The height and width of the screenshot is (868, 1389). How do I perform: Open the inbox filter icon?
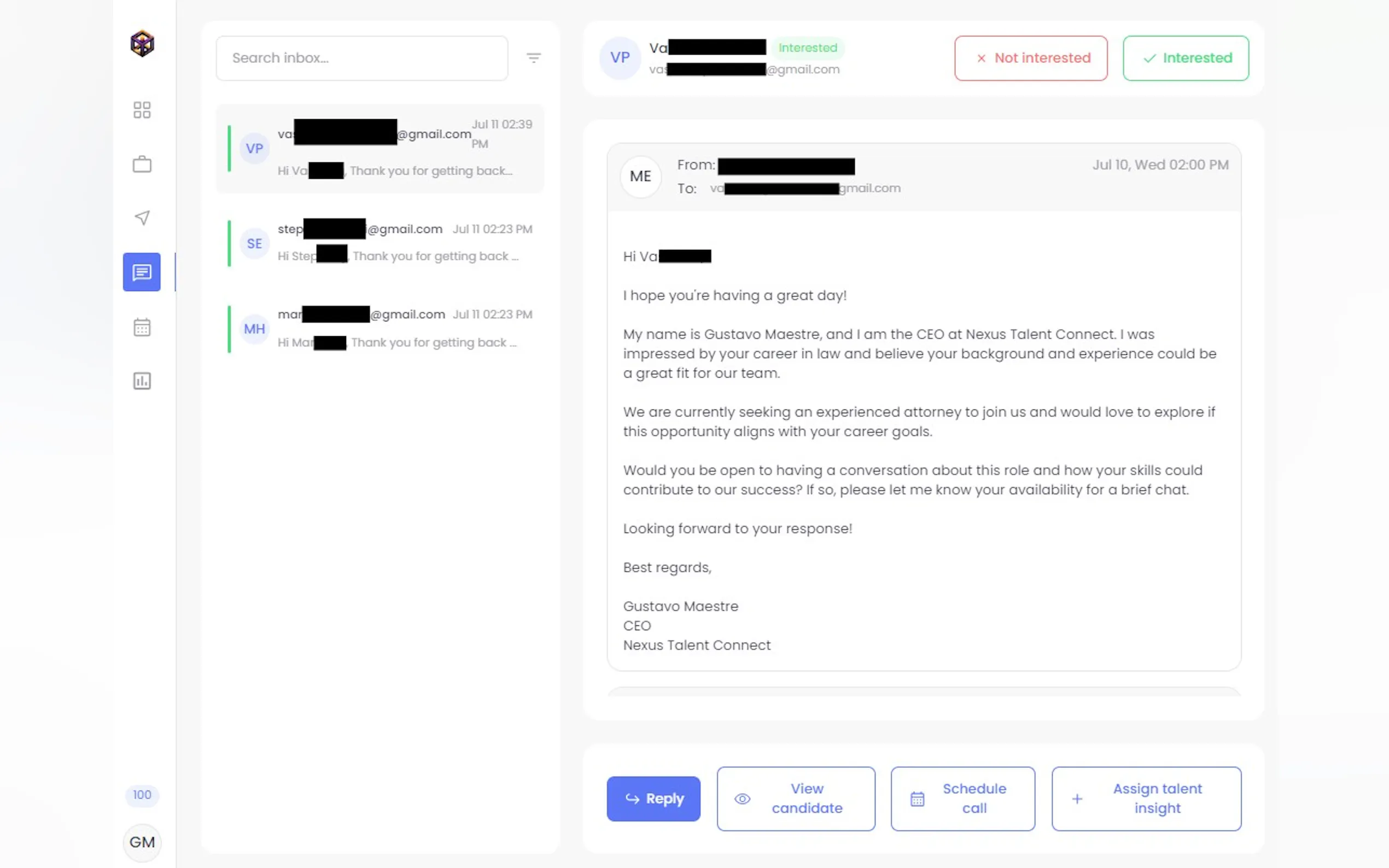[533, 58]
